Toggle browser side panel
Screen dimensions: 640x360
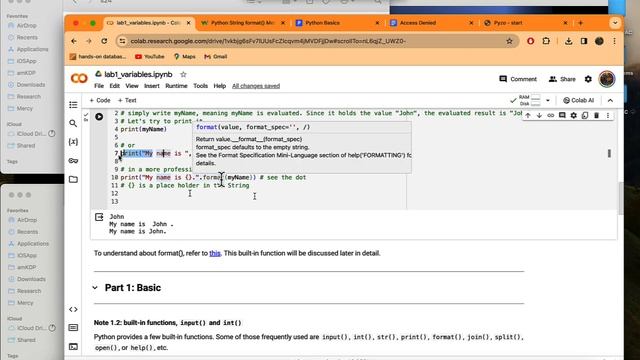(x=584, y=41)
